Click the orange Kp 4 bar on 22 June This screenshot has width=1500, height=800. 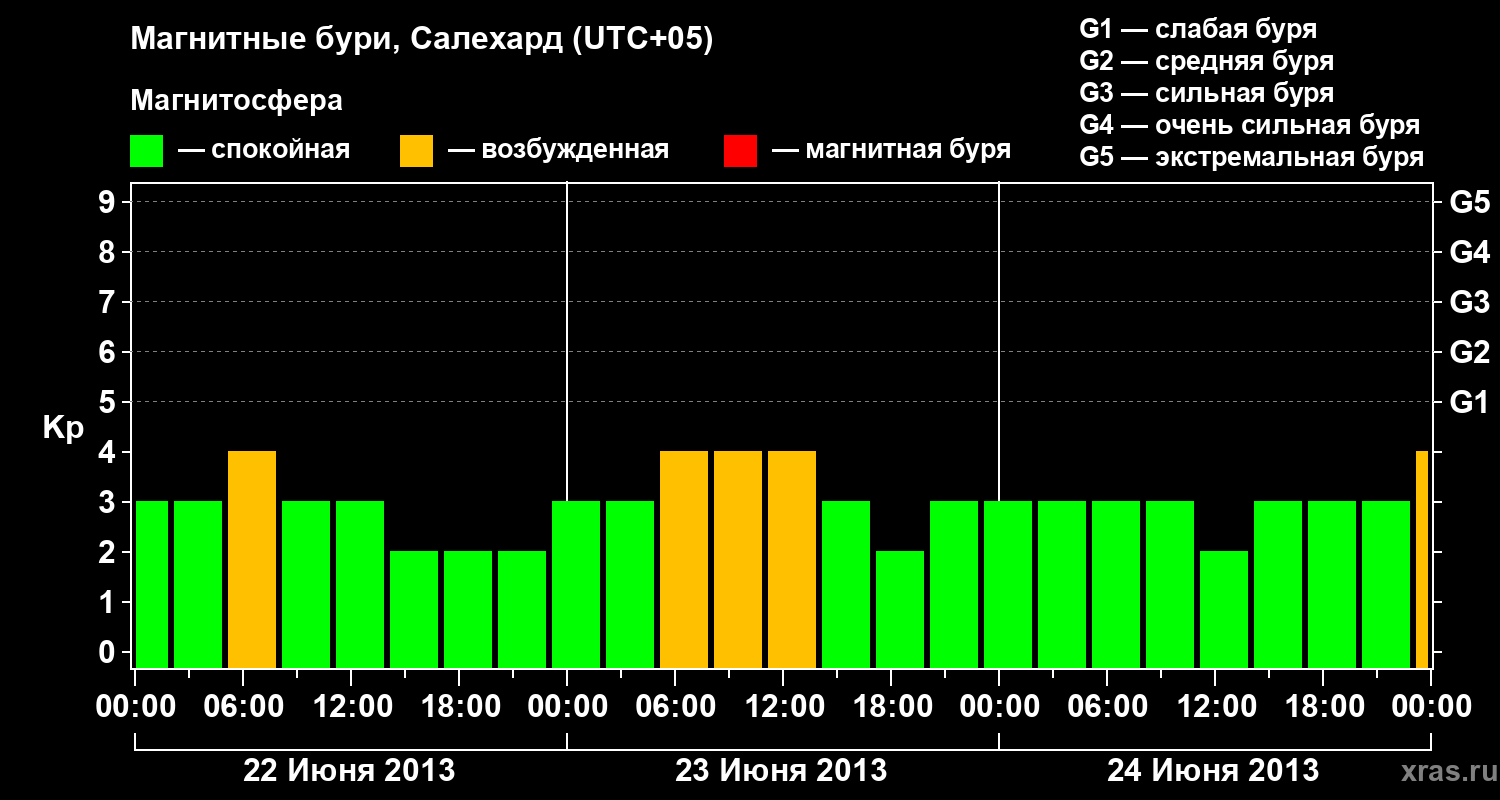click(252, 560)
